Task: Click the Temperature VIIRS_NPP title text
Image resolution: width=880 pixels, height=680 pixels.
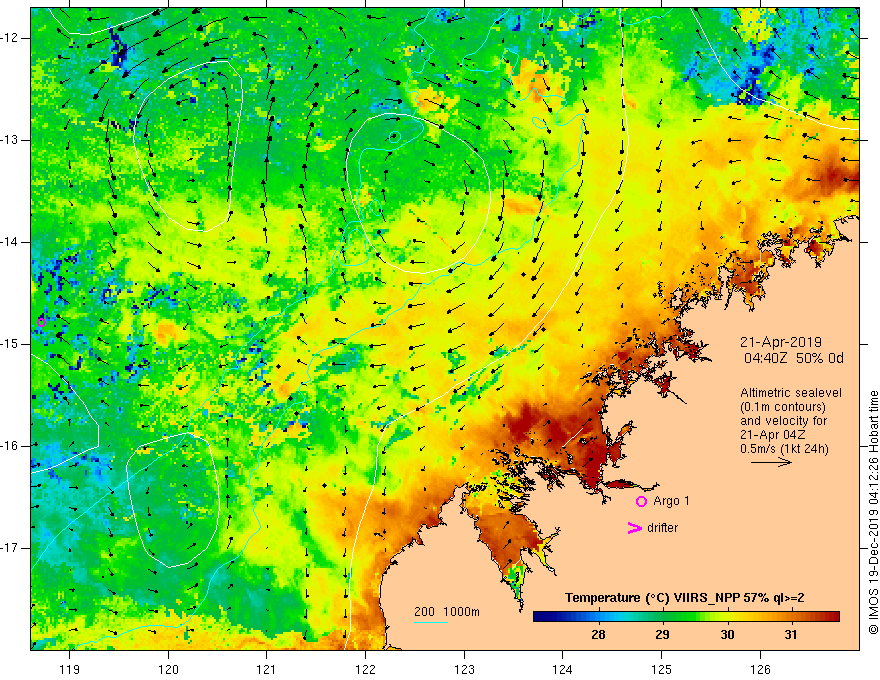Action: 685,598
